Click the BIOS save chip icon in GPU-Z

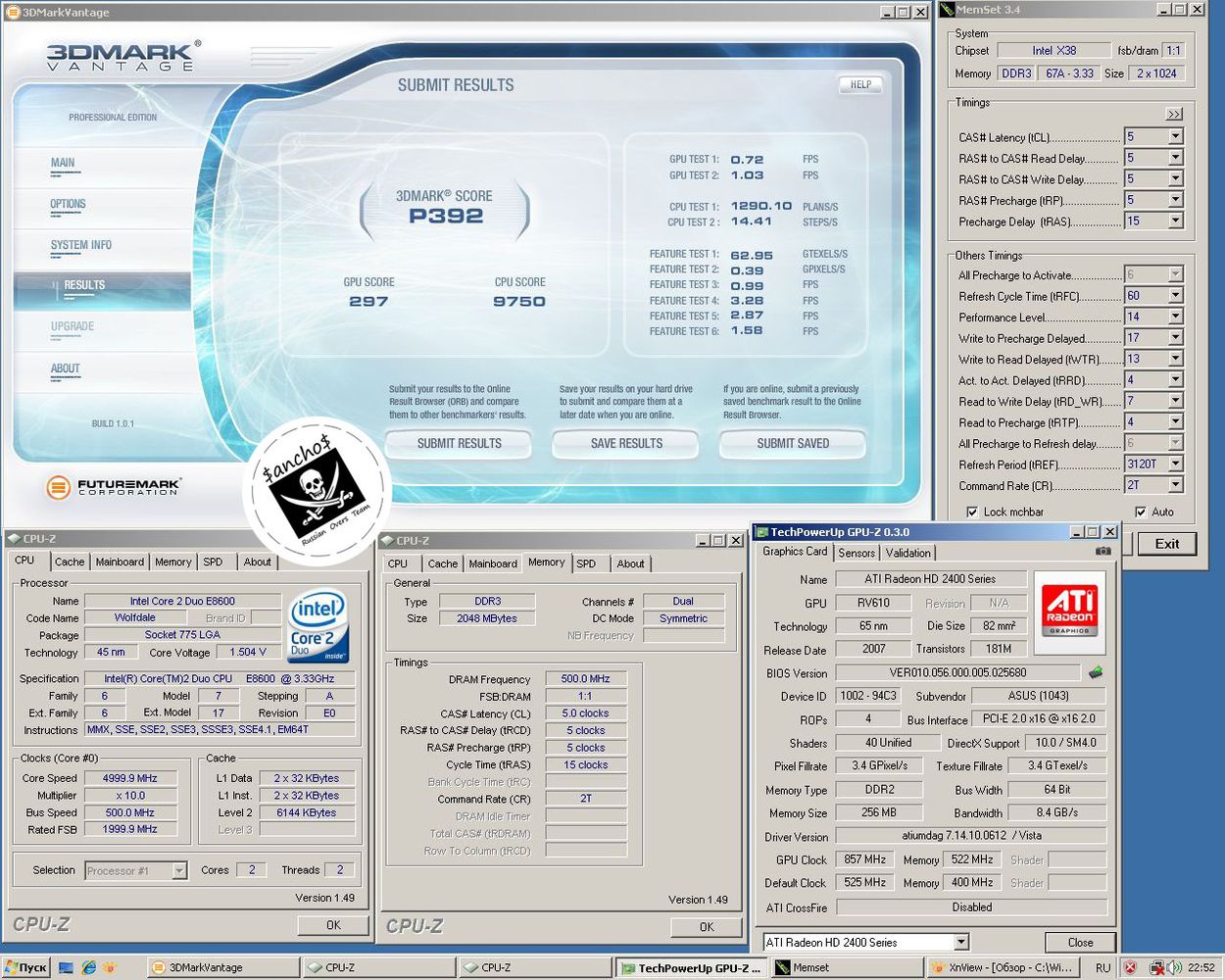1096,672
